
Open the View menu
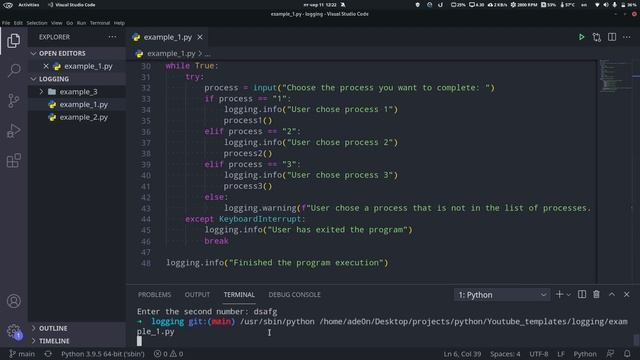click(x=57, y=23)
